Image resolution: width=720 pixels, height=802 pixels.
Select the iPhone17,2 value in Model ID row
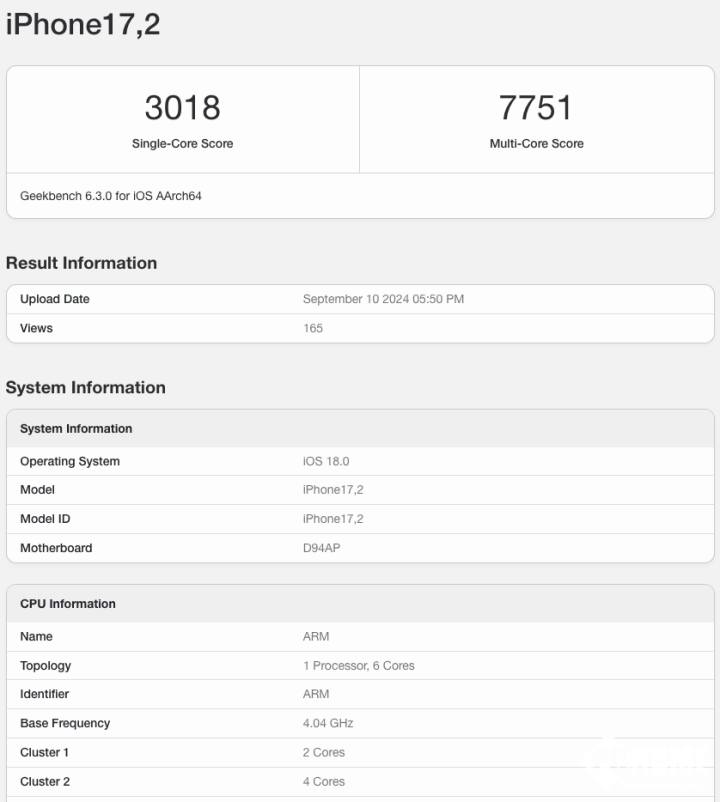coord(333,519)
